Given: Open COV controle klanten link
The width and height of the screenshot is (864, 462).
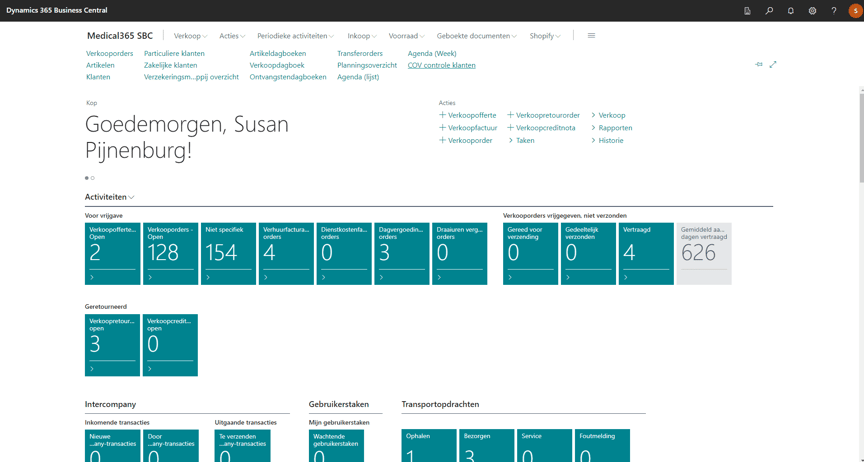Looking at the screenshot, I should 441,65.
